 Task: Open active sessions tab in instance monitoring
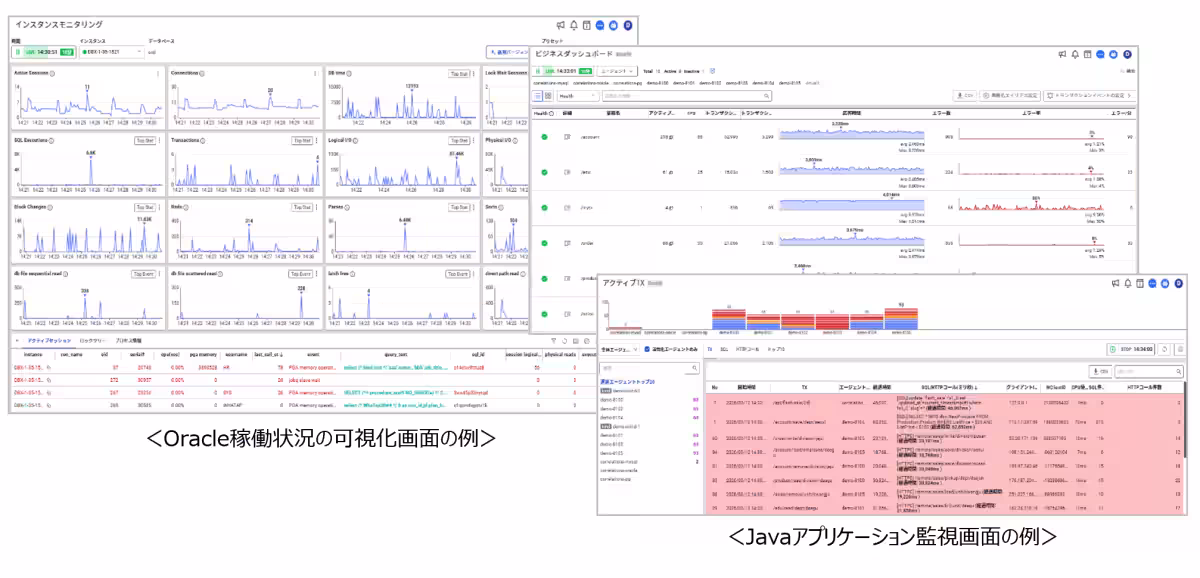(x=47, y=340)
